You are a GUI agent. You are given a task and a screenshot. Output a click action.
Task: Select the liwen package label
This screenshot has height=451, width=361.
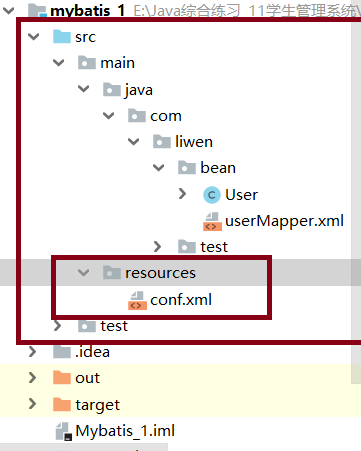tap(194, 142)
